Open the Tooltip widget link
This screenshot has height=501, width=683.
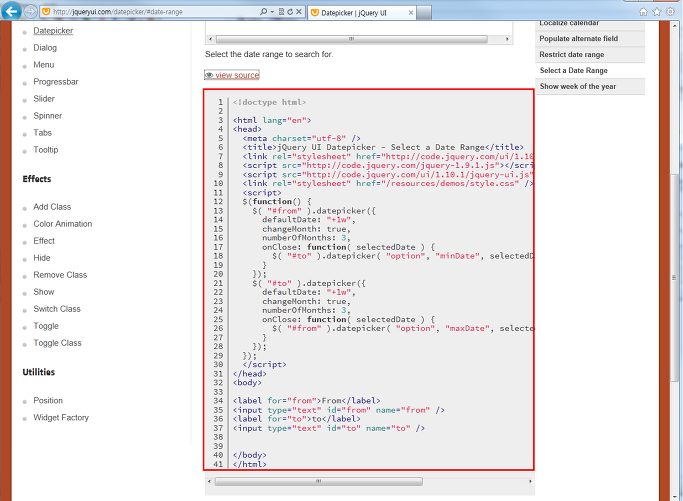pos(46,150)
